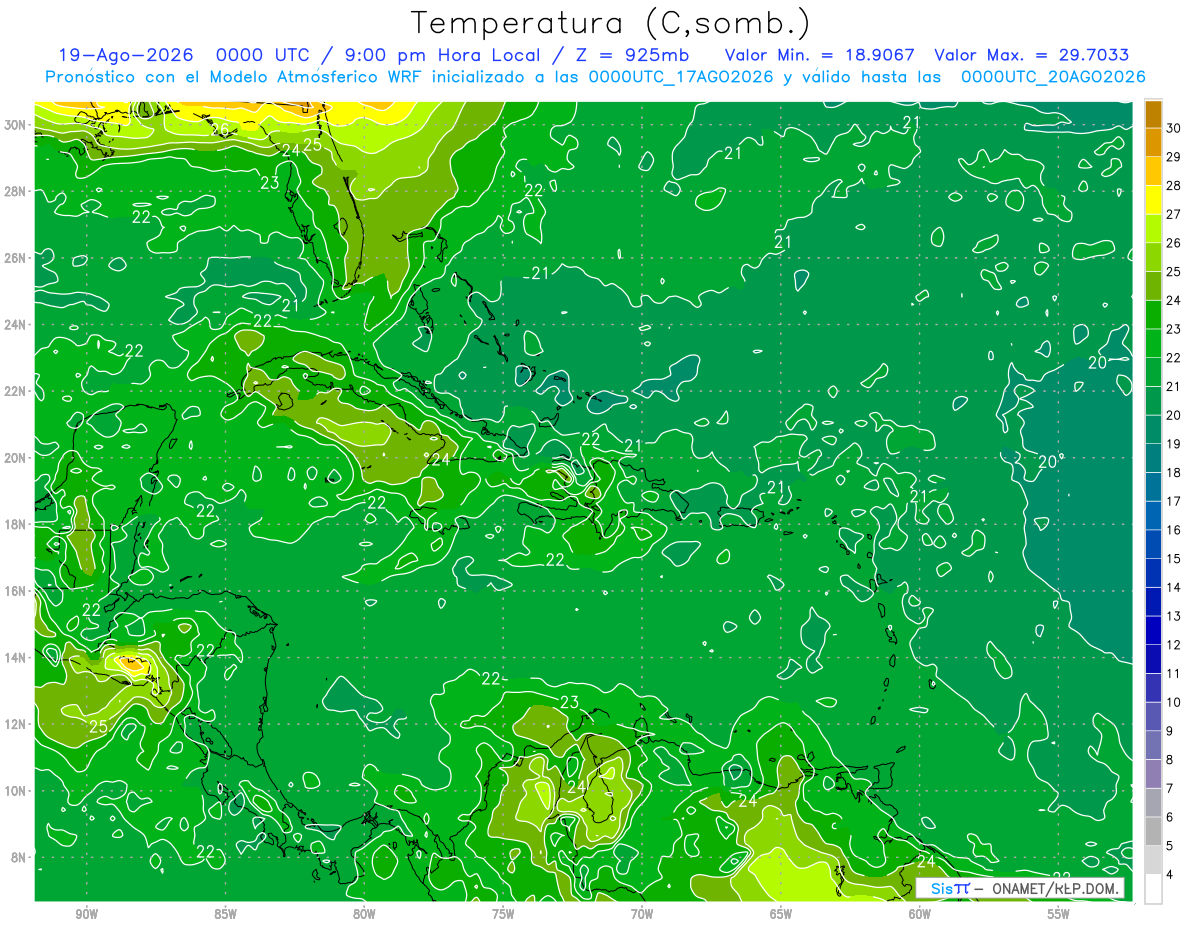Click the valid-until stamp "0000UTC_20AGO2026"
Screen dimensions: 1200x927
(x=1053, y=77)
